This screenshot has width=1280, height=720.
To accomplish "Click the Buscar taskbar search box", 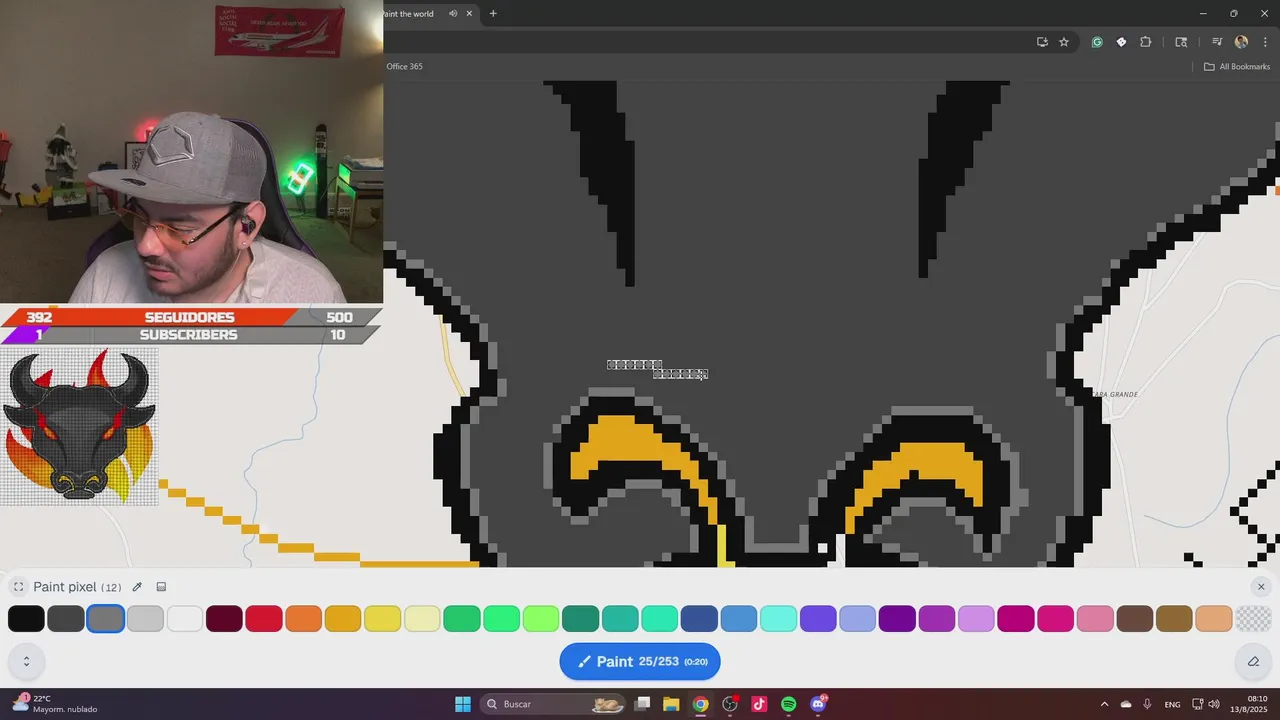I will tap(554, 704).
